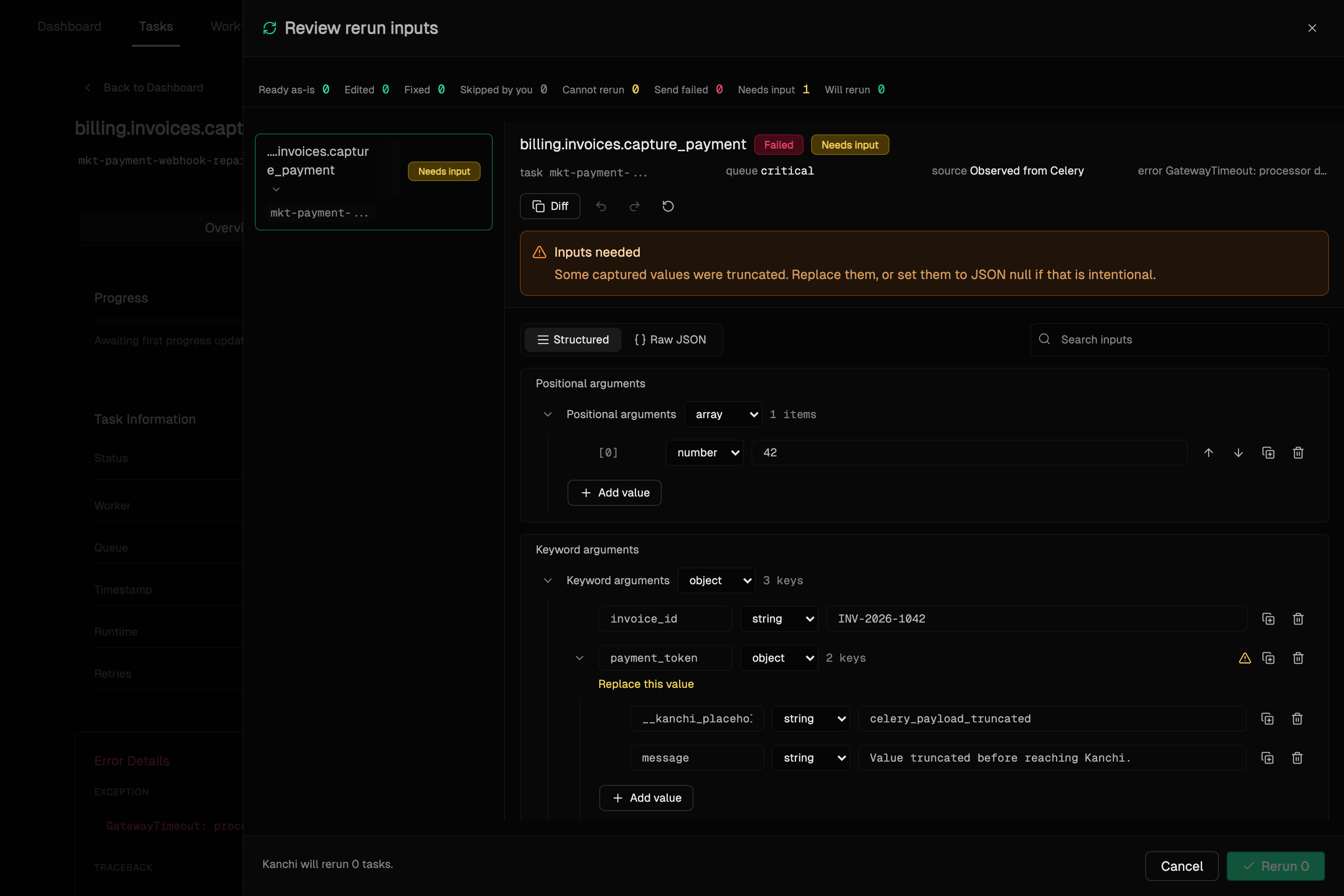1344x896 pixels.
Task: Duplicate the invoice_id keyword argument
Action: (1268, 619)
